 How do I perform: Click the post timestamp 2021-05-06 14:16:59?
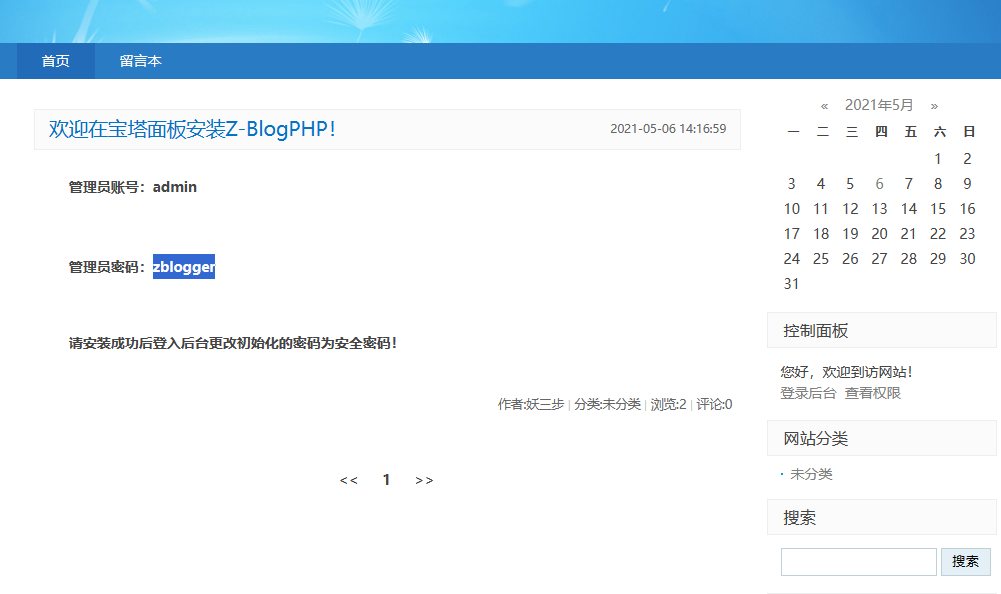click(x=668, y=129)
